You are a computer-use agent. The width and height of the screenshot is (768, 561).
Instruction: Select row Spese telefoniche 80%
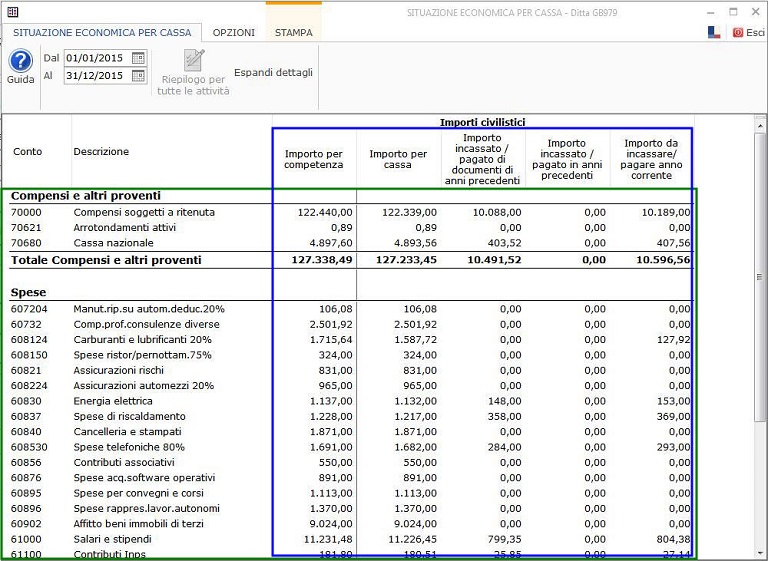click(350, 447)
